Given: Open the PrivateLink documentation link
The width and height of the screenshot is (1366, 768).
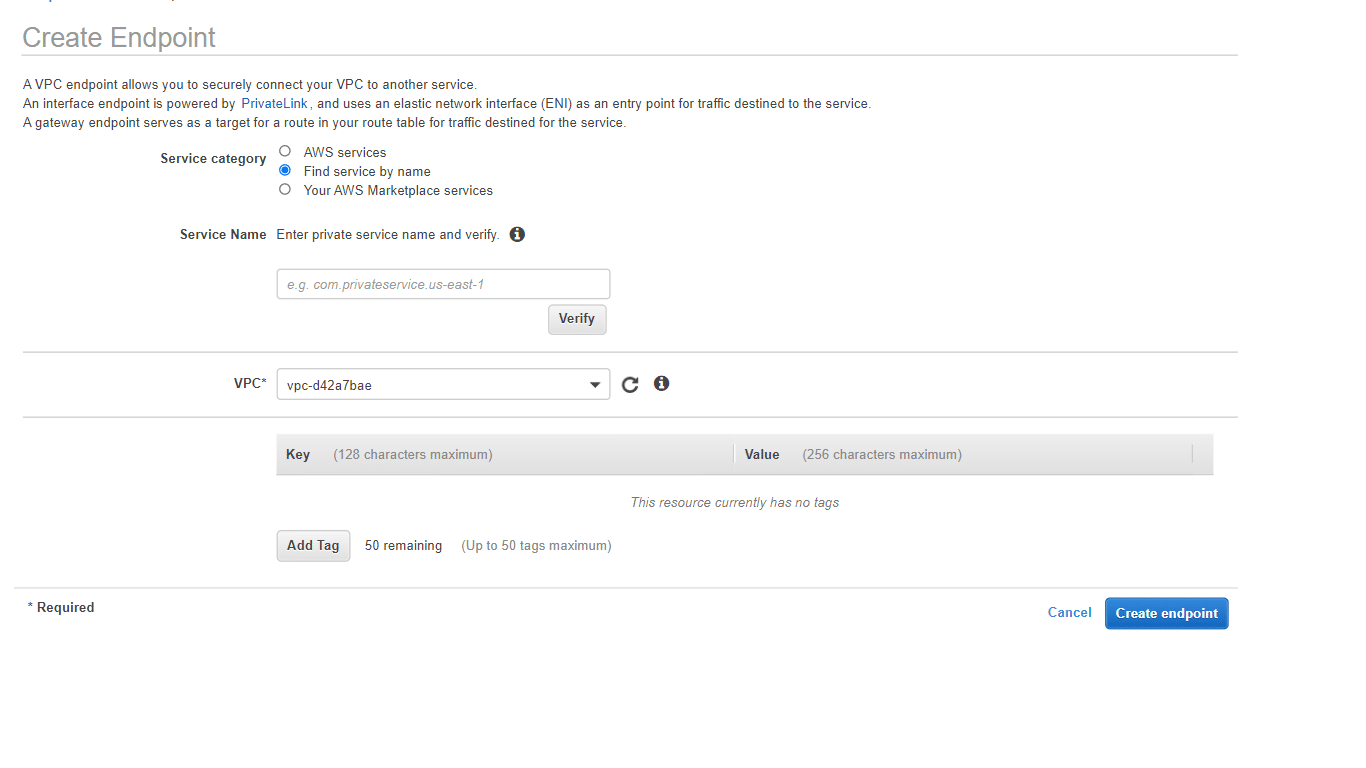Looking at the screenshot, I should [x=275, y=103].
